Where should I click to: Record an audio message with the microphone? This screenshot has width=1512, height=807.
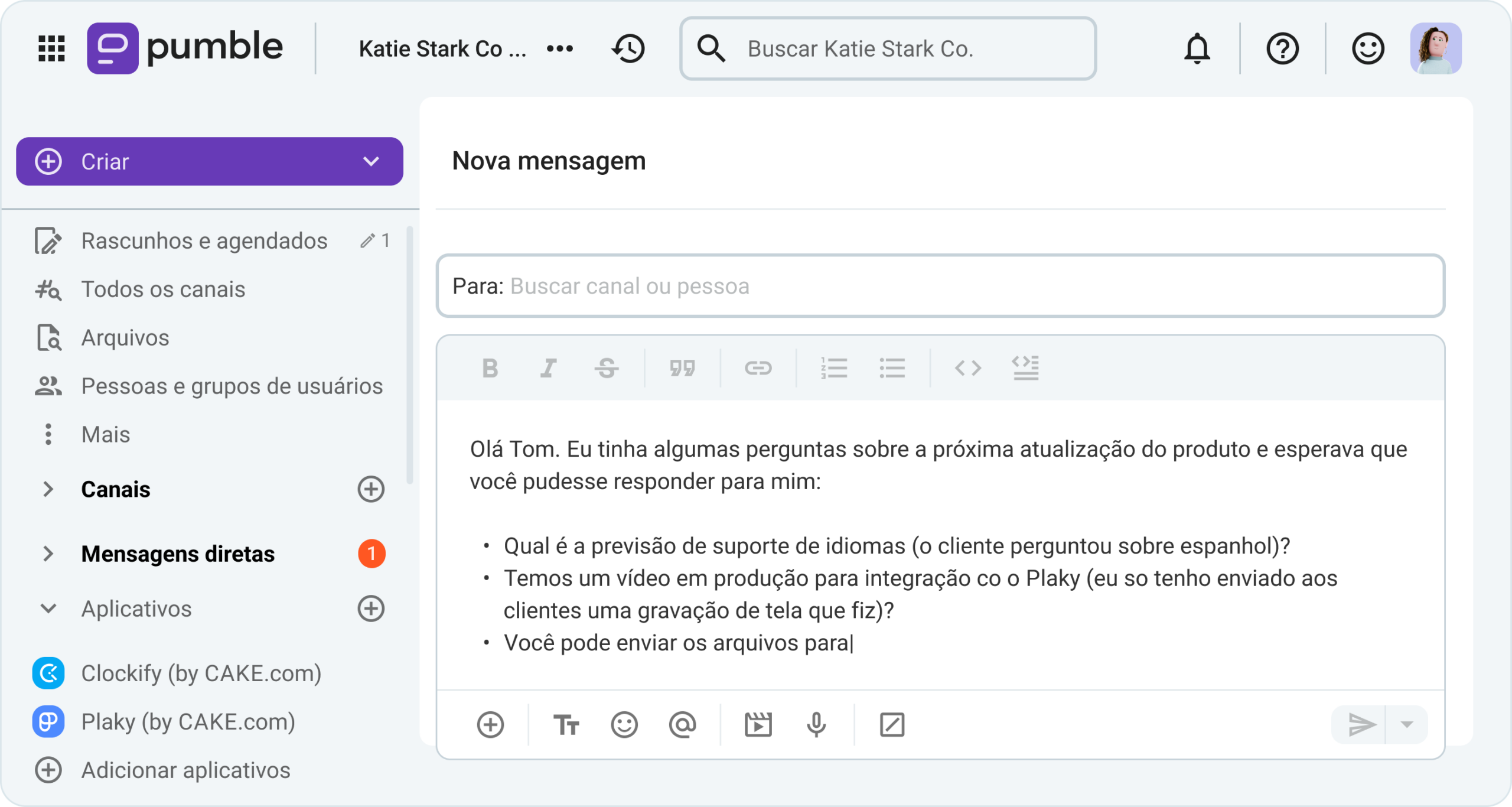(x=815, y=724)
